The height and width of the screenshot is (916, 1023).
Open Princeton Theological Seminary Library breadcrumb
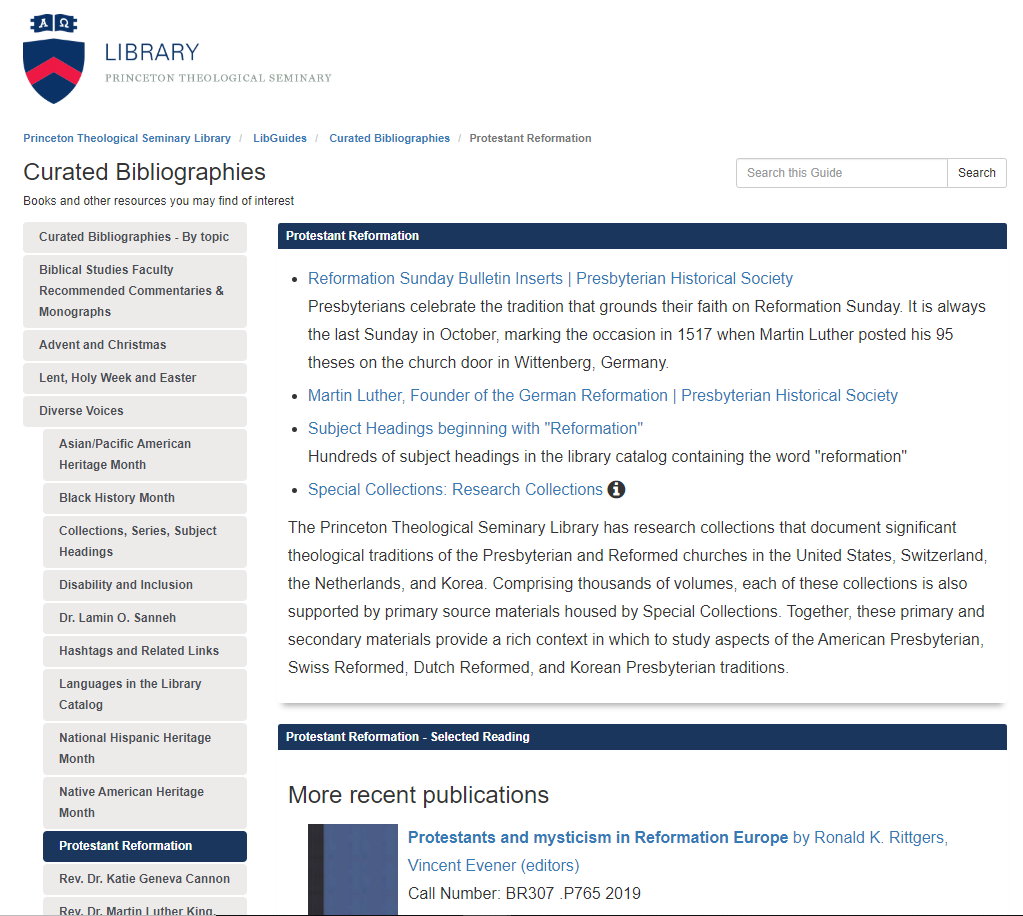coord(127,138)
